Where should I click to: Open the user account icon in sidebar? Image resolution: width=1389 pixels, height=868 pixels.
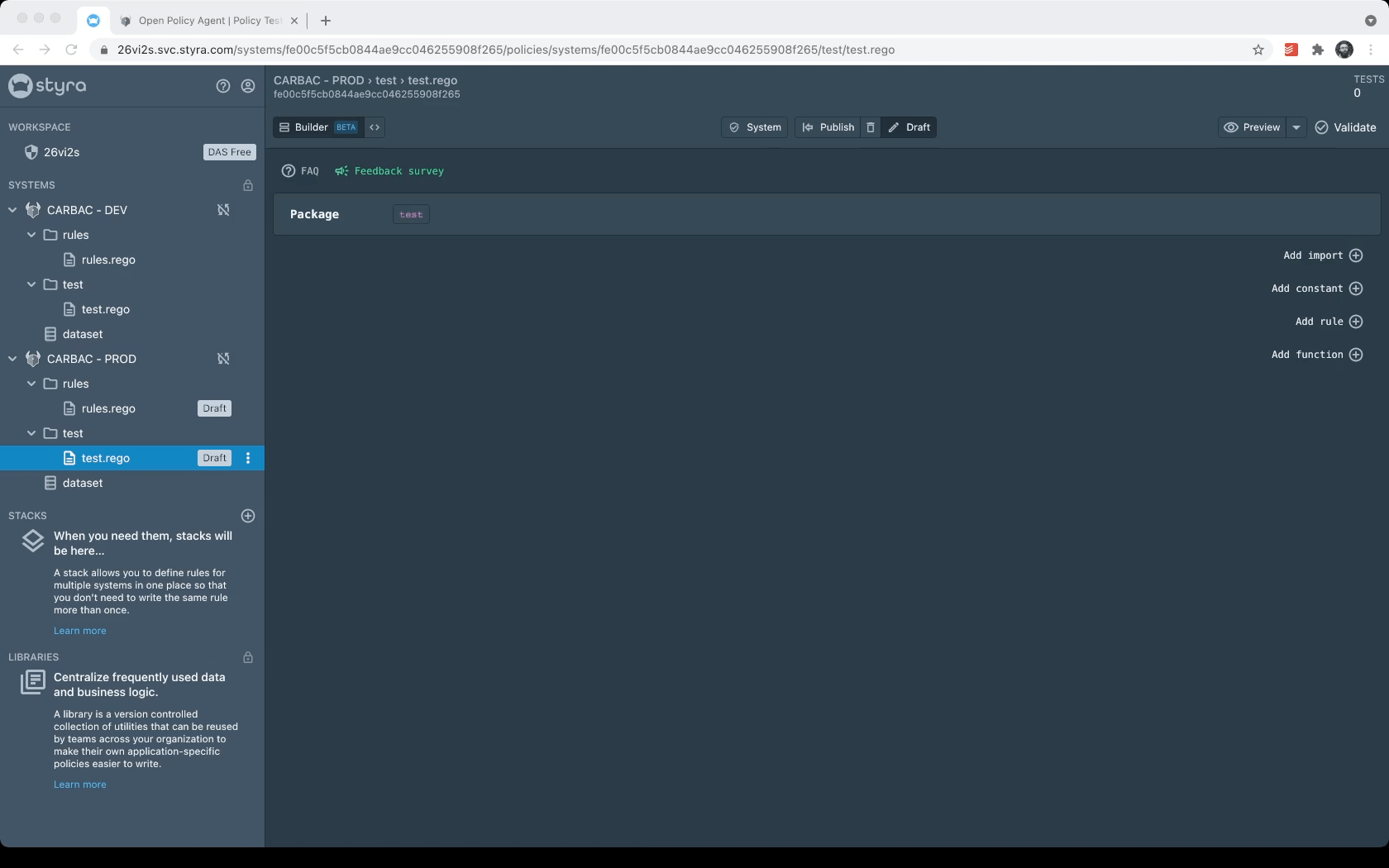click(248, 86)
